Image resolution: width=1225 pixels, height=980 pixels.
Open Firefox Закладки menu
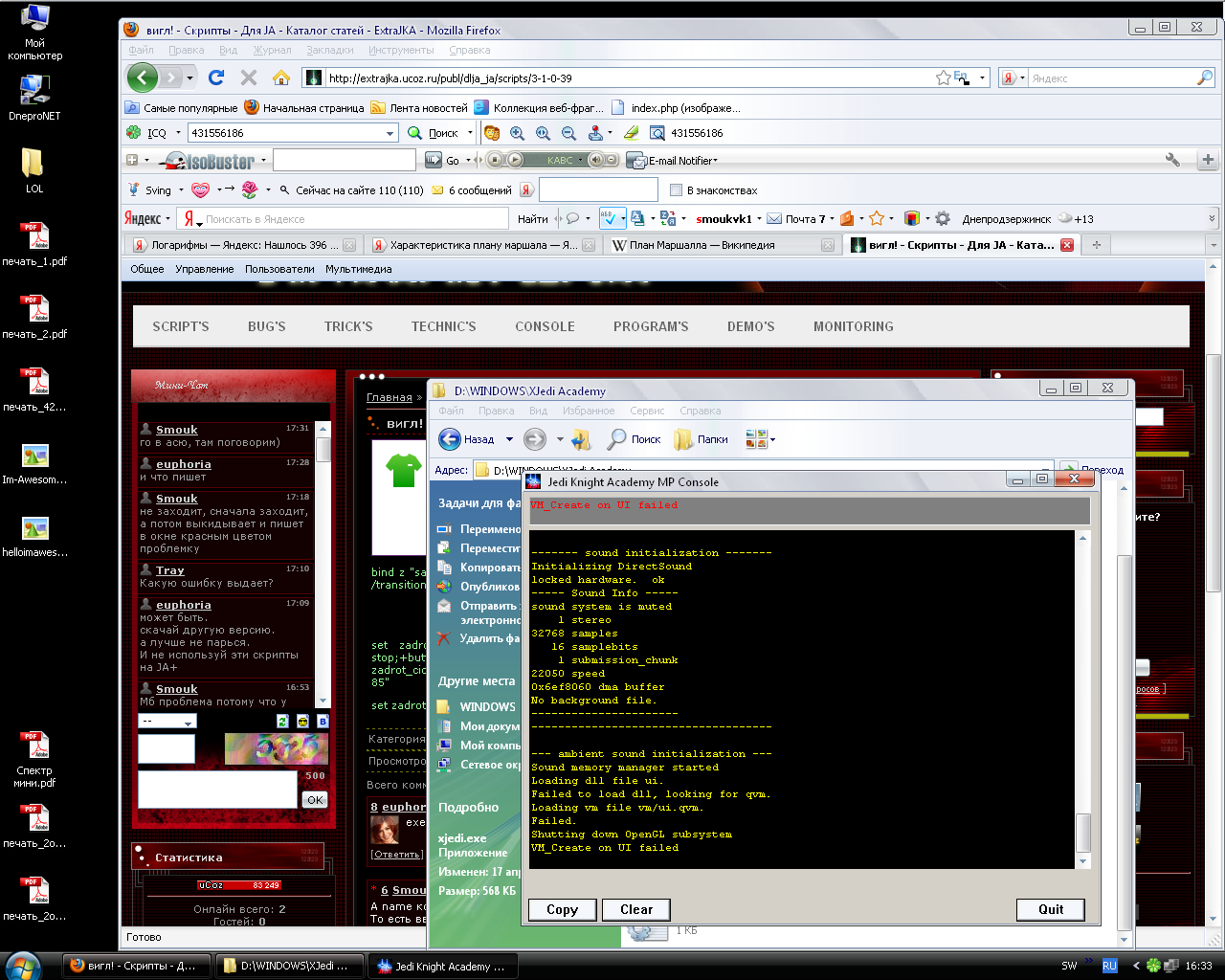coord(330,50)
